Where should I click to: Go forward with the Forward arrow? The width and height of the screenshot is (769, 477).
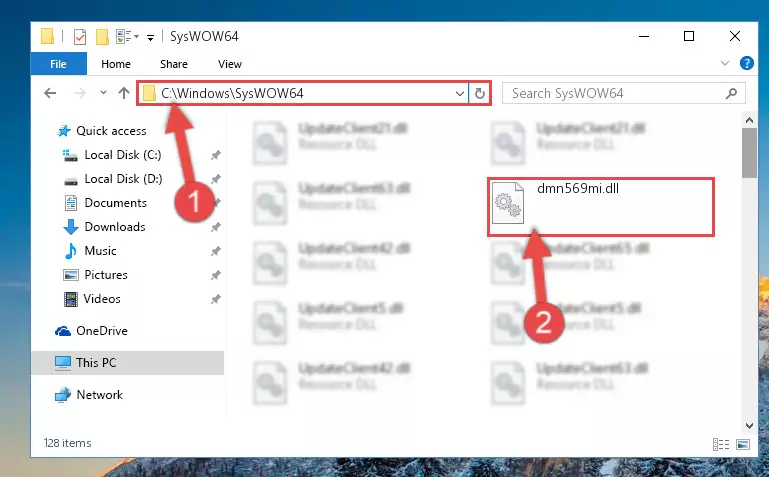[x=79, y=93]
